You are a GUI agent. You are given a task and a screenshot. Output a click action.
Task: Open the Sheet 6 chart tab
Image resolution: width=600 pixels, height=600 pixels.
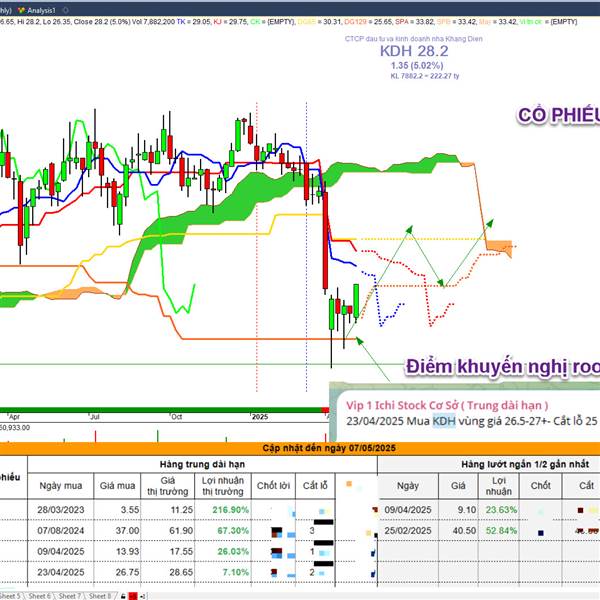pyautogui.click(x=40, y=596)
